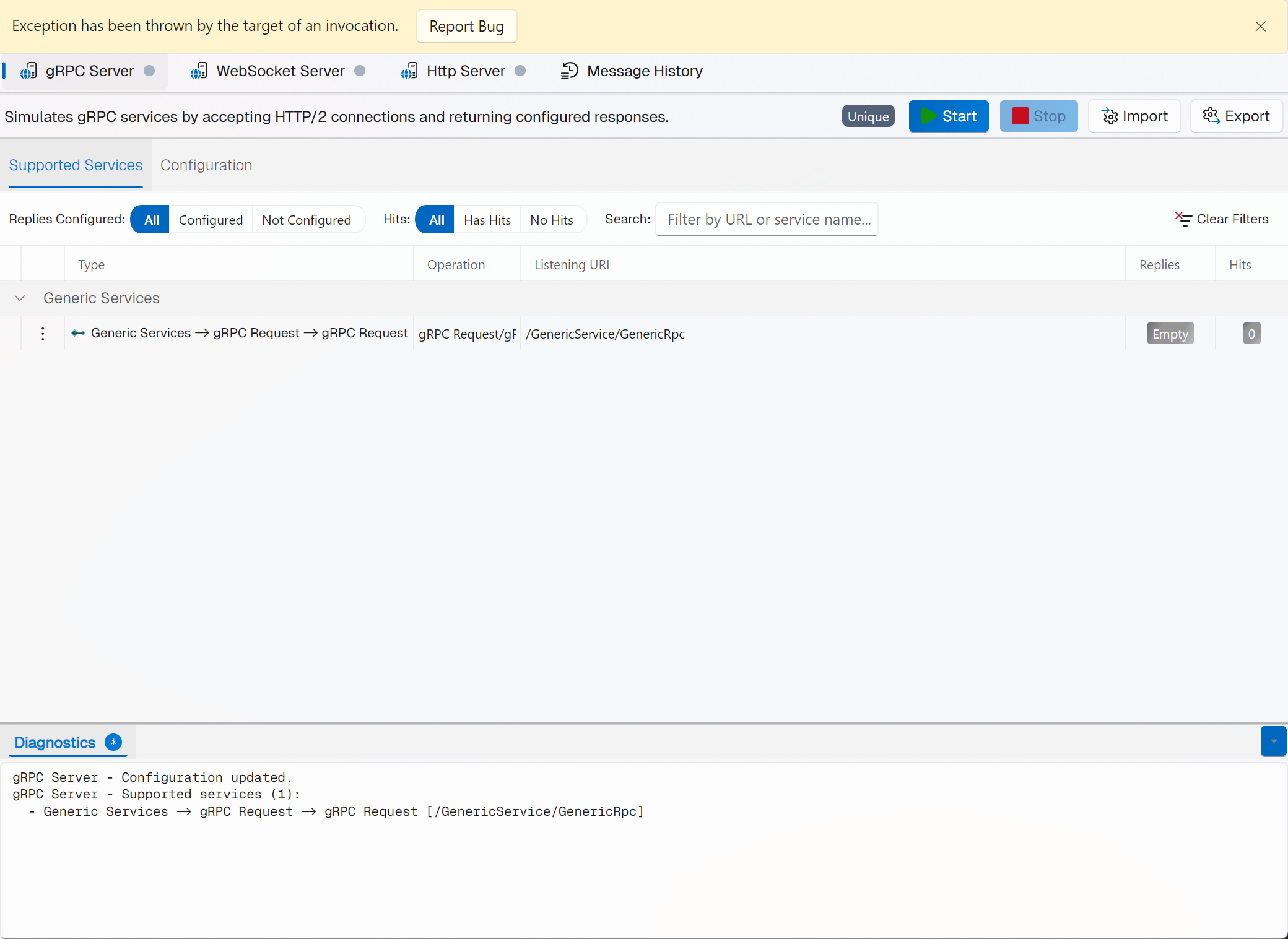Set Hits filter to All
Image resolution: width=1288 pixels, height=939 pixels.
[x=436, y=220]
